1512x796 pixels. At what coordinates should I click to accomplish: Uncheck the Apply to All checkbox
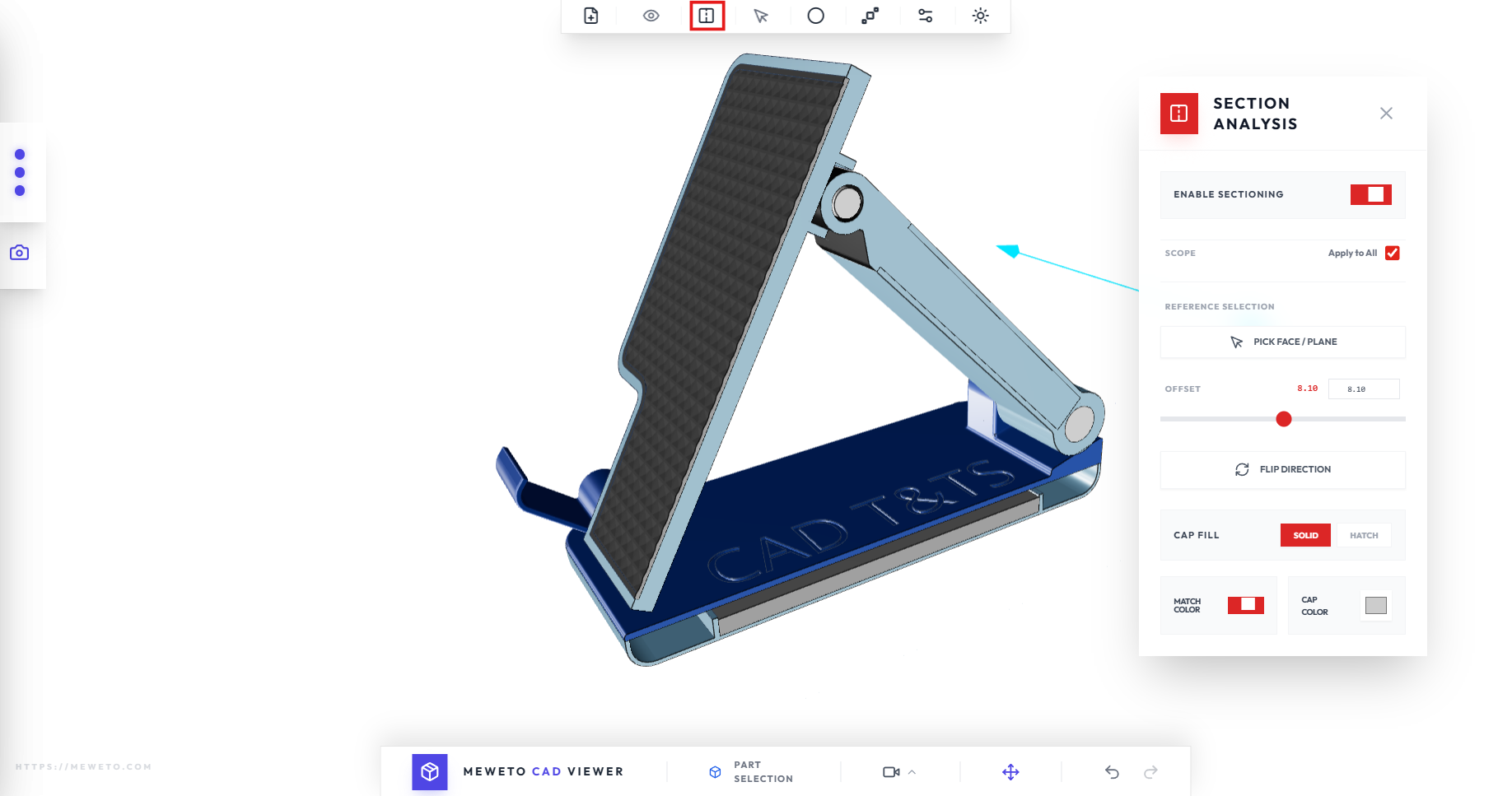coord(1393,253)
